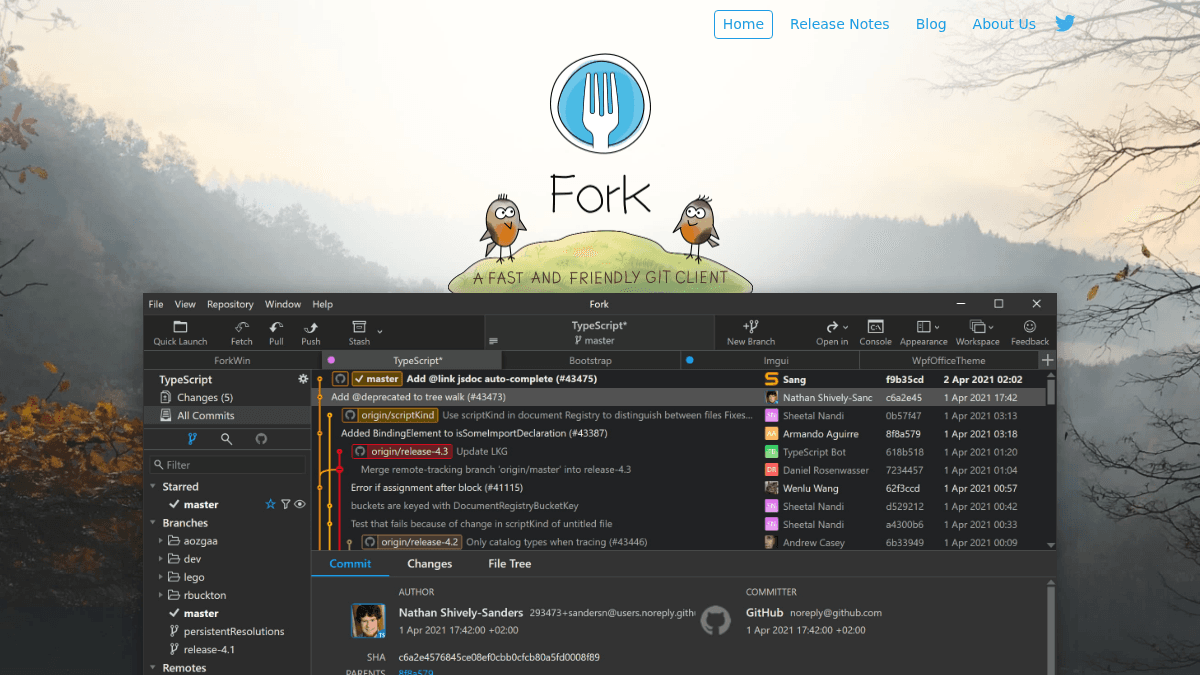Click the Changes (5) document icon
This screenshot has width=1200, height=675.
click(x=166, y=397)
